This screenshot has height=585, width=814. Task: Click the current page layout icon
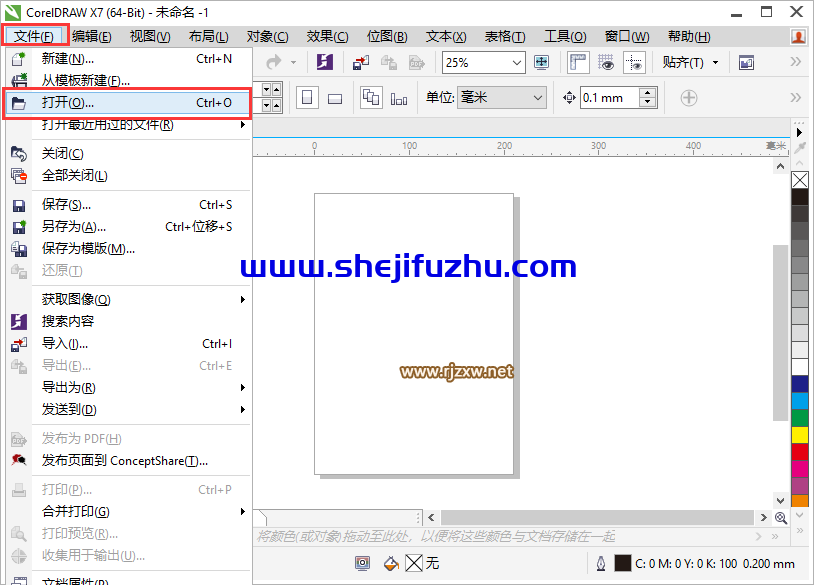[x=399, y=99]
